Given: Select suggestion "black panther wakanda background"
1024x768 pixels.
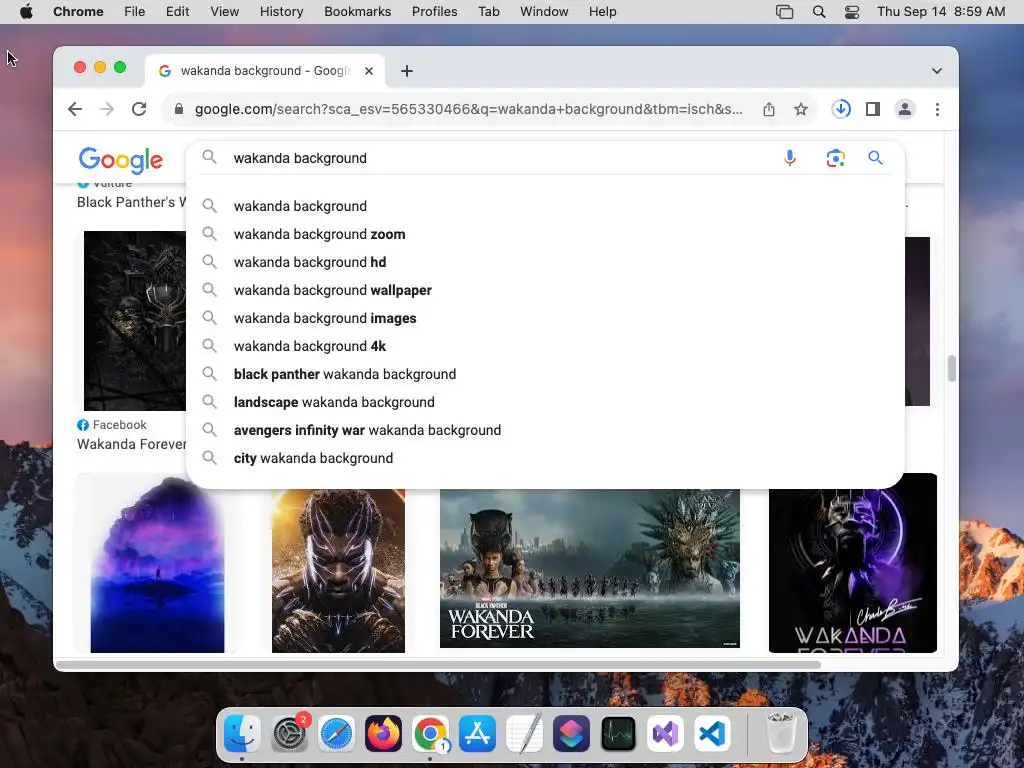Looking at the screenshot, I should (545, 374).
